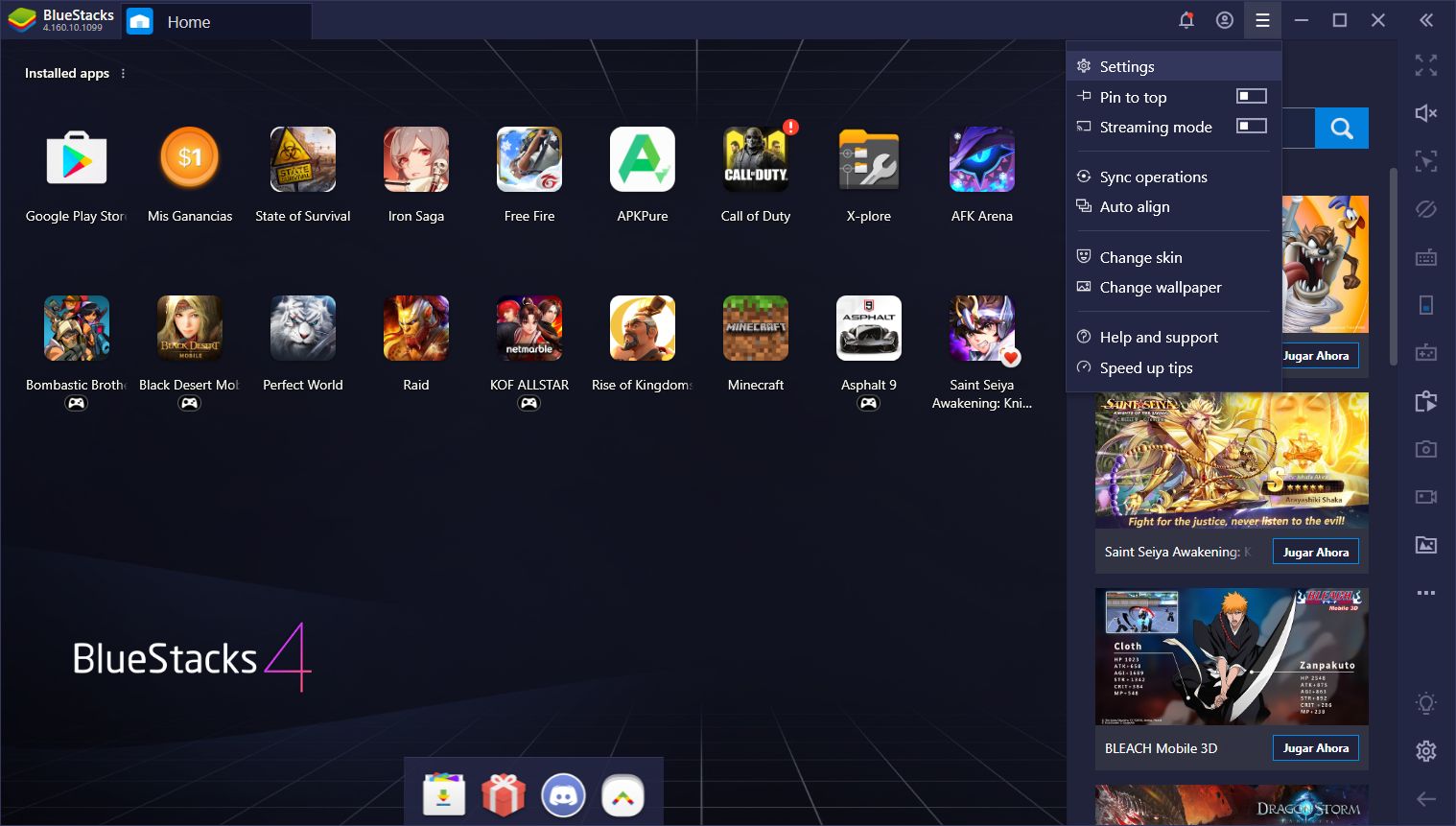Toggle fullscreen in the side toolbar
1456x826 pixels.
point(1426,65)
